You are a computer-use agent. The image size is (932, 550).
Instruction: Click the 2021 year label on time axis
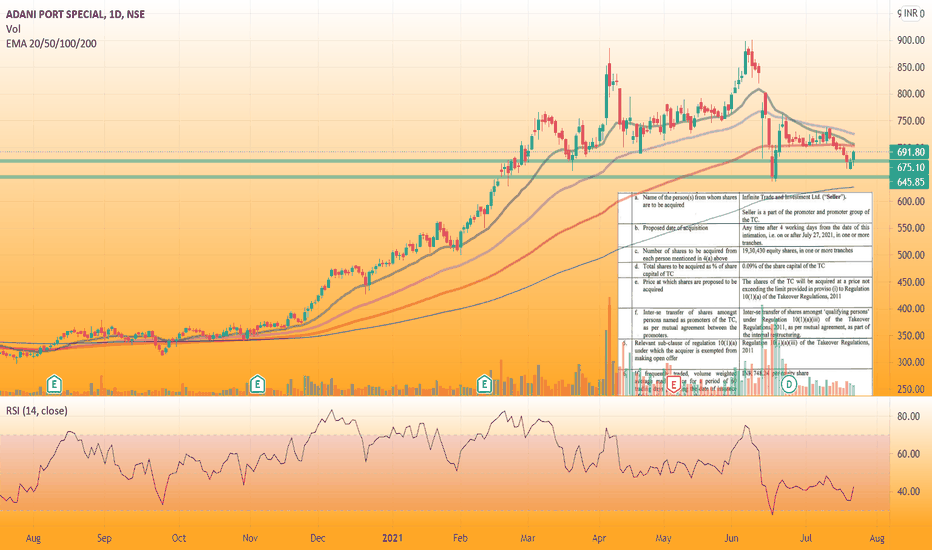pyautogui.click(x=392, y=538)
